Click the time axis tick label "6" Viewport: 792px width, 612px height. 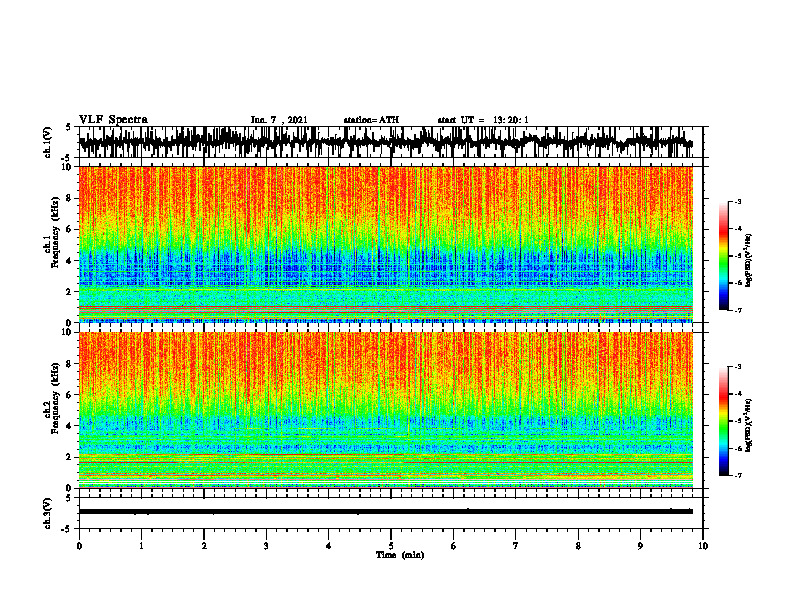[x=454, y=546]
